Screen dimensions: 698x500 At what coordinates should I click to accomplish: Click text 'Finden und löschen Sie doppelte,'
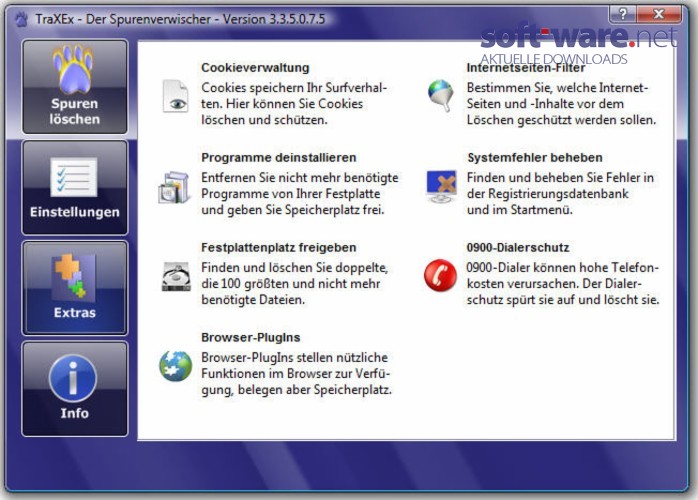[295, 268]
